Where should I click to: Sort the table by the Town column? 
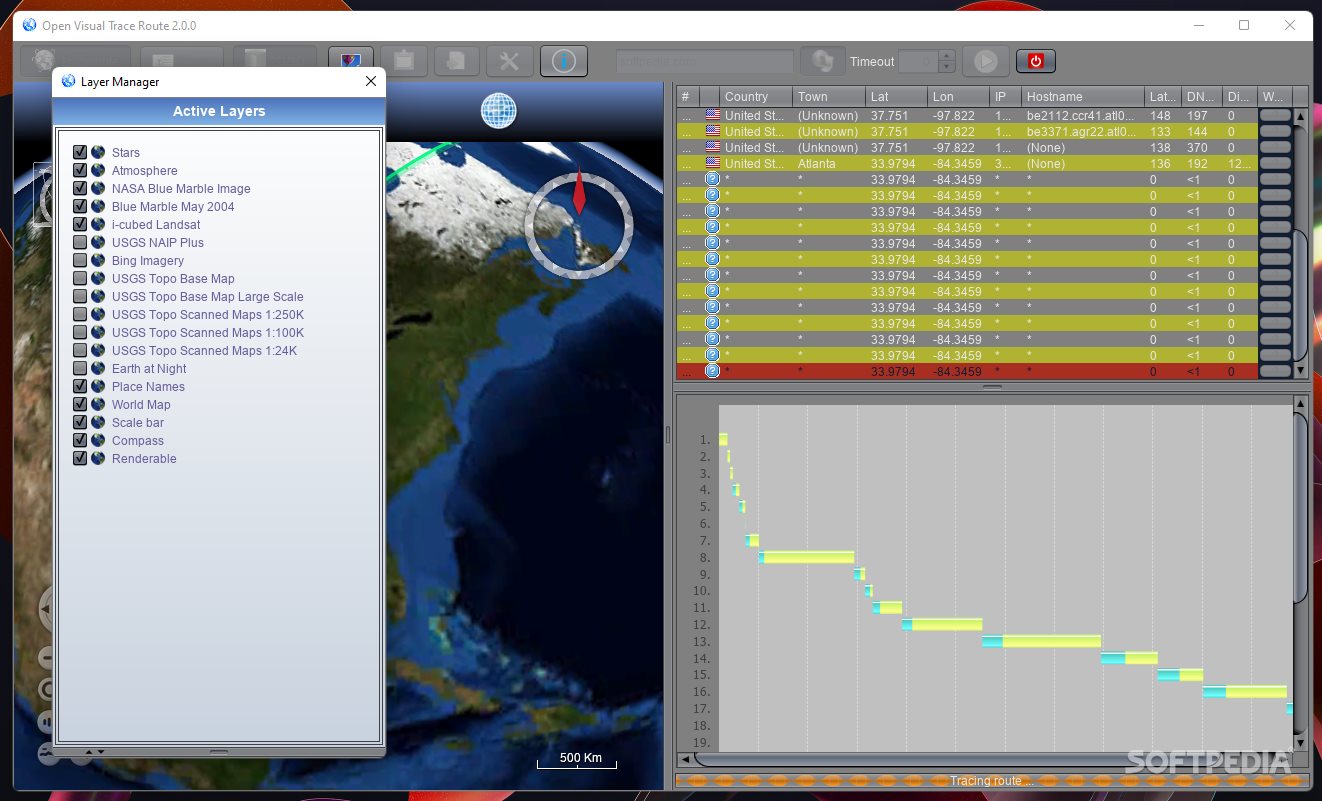pyautogui.click(x=829, y=97)
